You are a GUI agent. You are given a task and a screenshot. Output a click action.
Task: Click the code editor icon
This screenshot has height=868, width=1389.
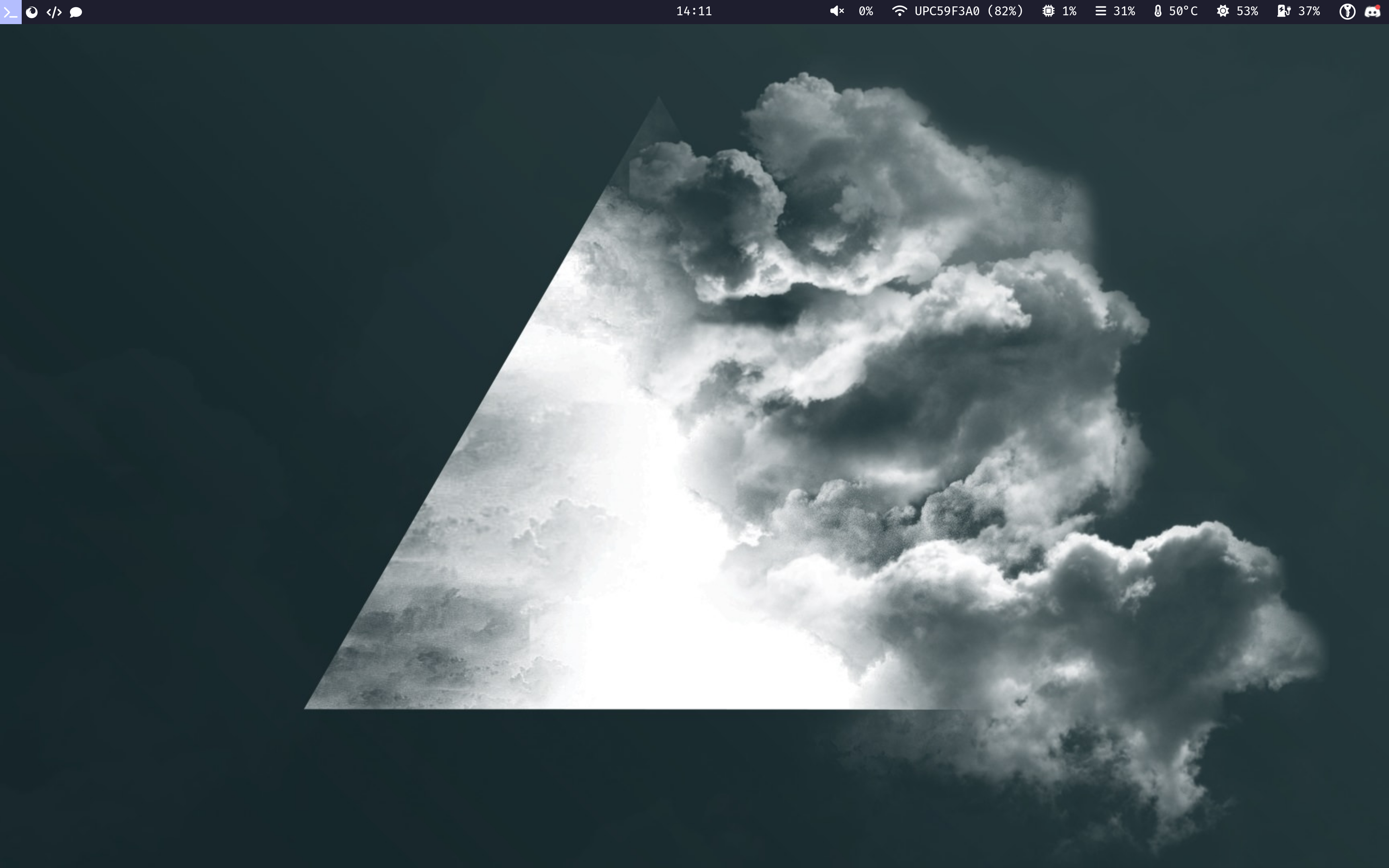point(54,11)
